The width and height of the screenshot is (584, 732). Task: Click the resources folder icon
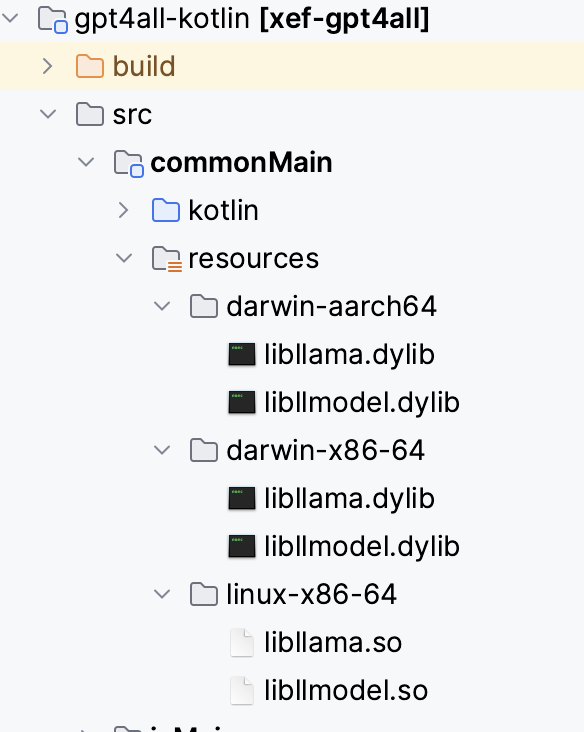click(167, 259)
